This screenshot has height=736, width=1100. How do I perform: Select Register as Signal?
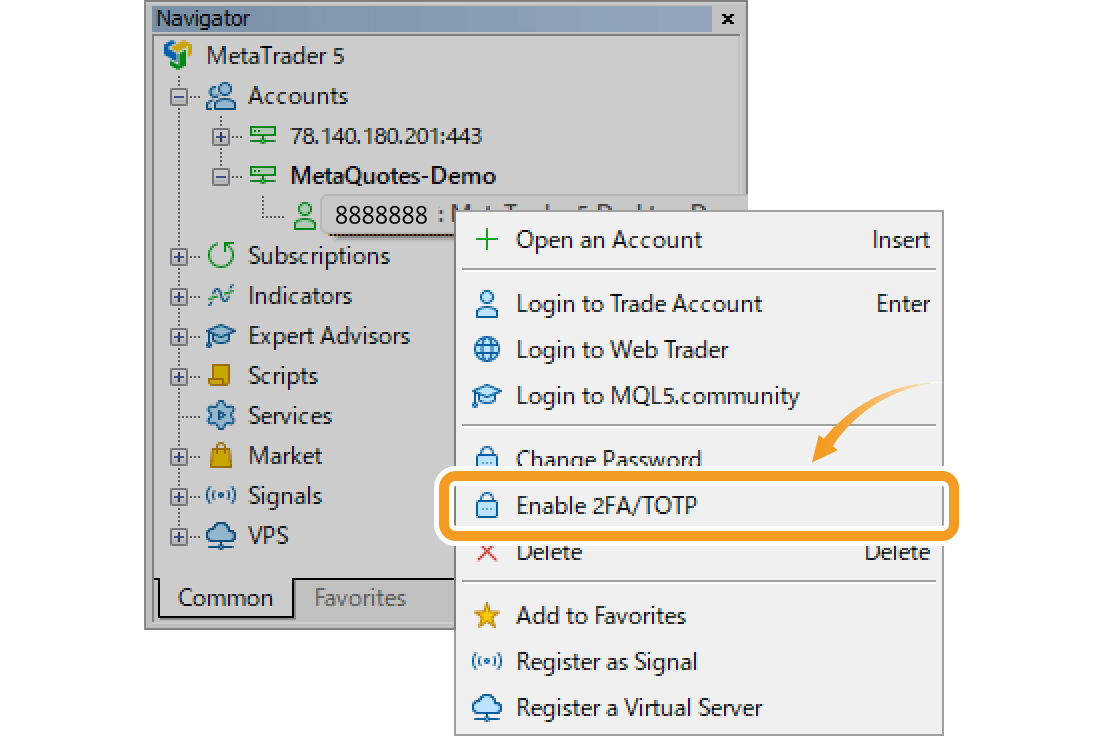(699, 661)
